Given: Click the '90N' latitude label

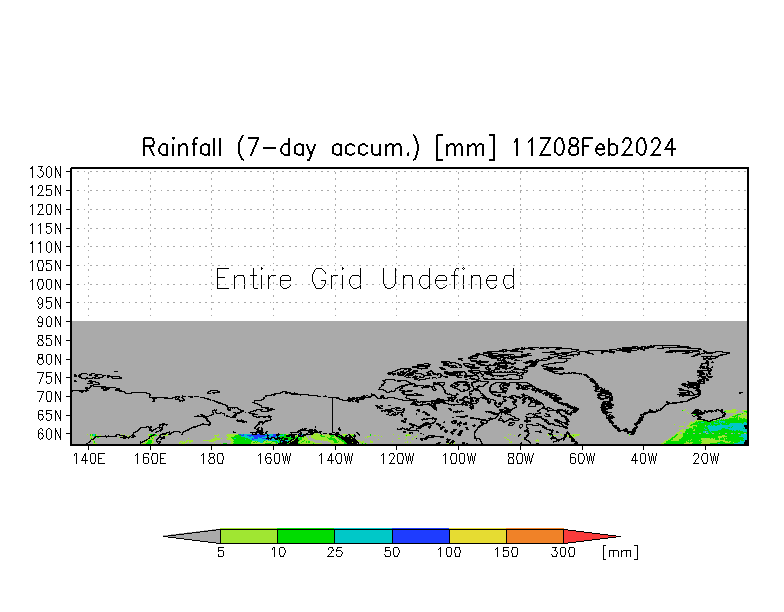Looking at the screenshot, I should (49, 322).
